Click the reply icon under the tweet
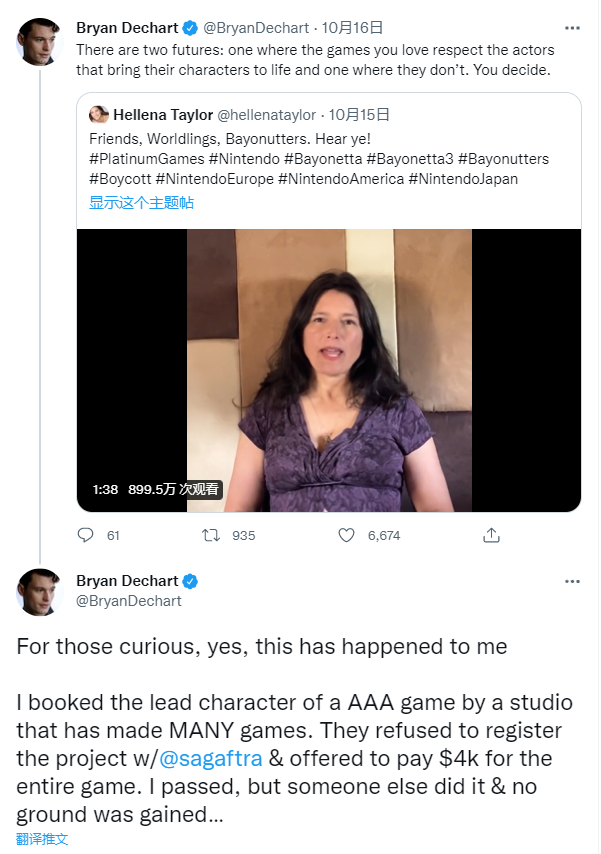 [x=86, y=535]
